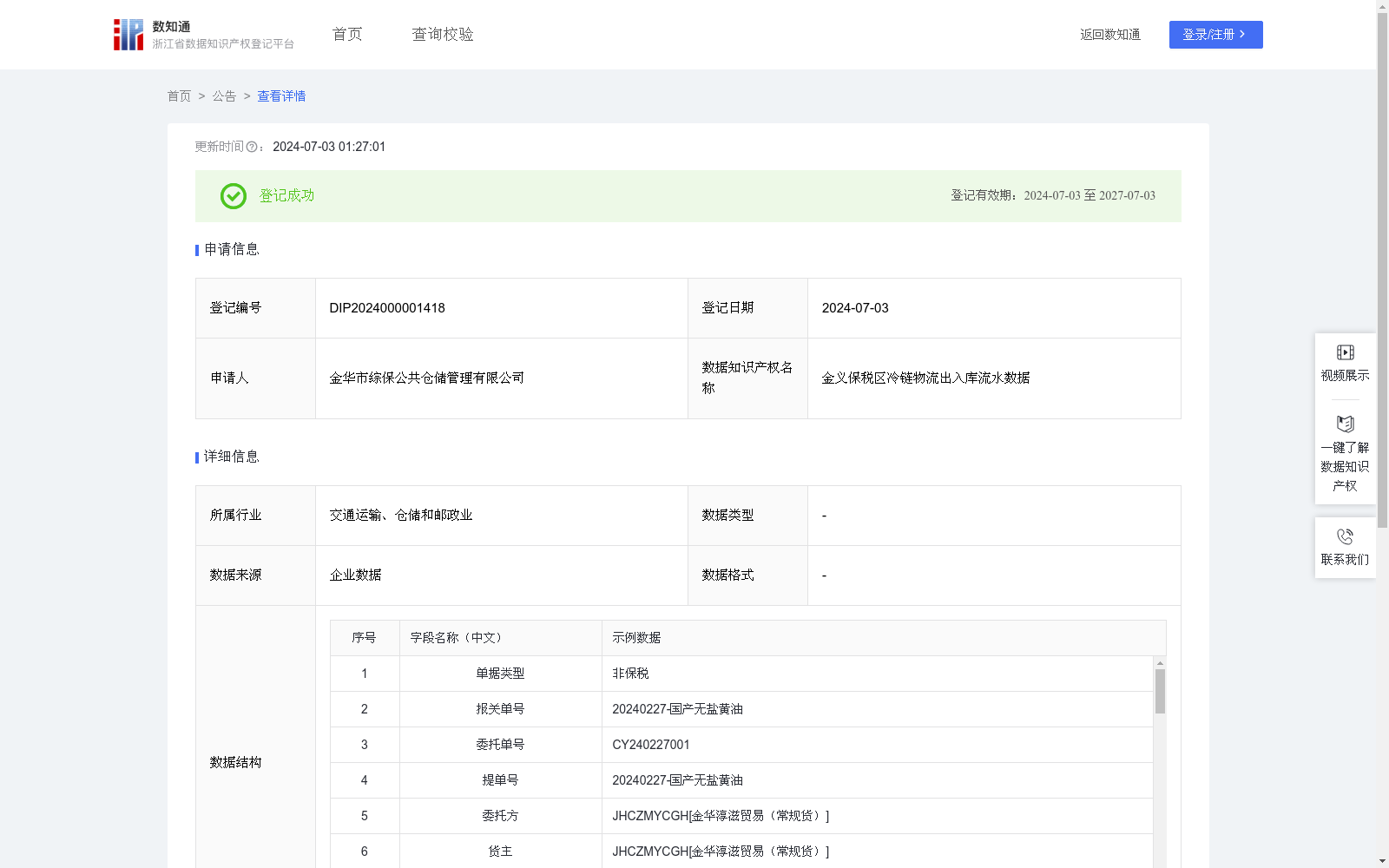Click the 登记有效期 validity period text
The height and width of the screenshot is (868, 1389).
(x=1053, y=196)
